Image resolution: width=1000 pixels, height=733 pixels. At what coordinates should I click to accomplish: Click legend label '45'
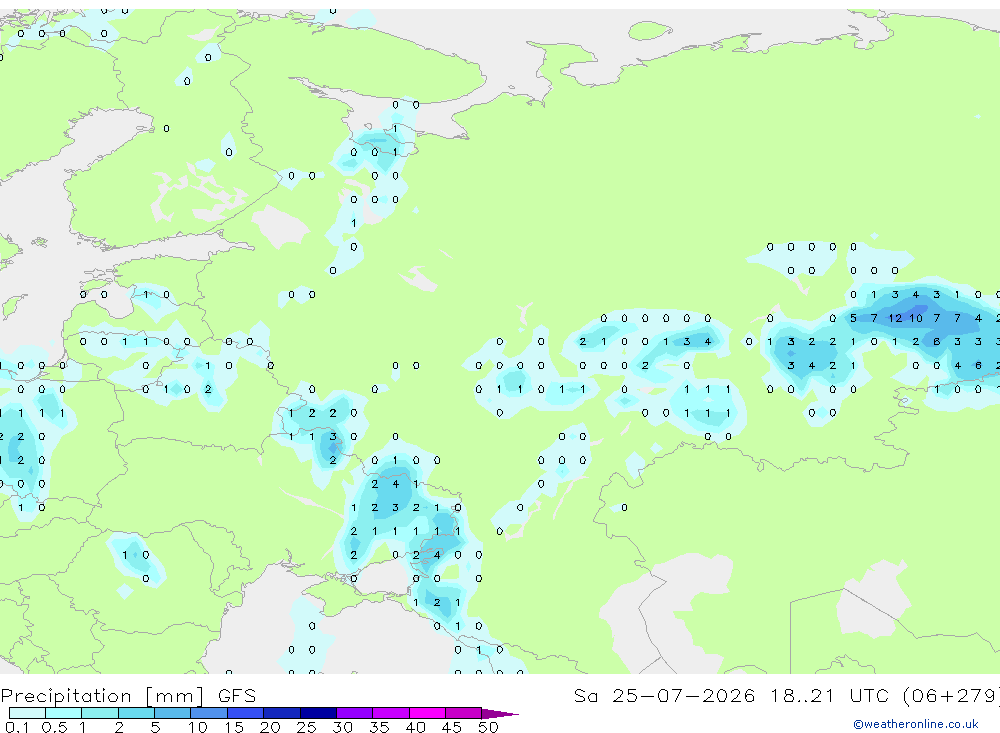452,727
